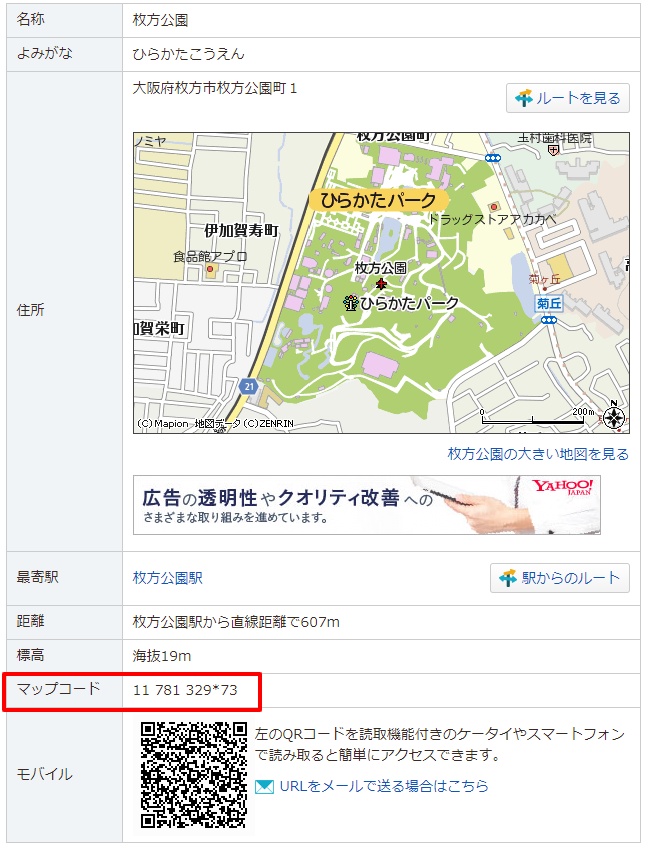Open 枚方公園の大きい地図を見る link
This screenshot has width=652, height=854.
pos(538,454)
